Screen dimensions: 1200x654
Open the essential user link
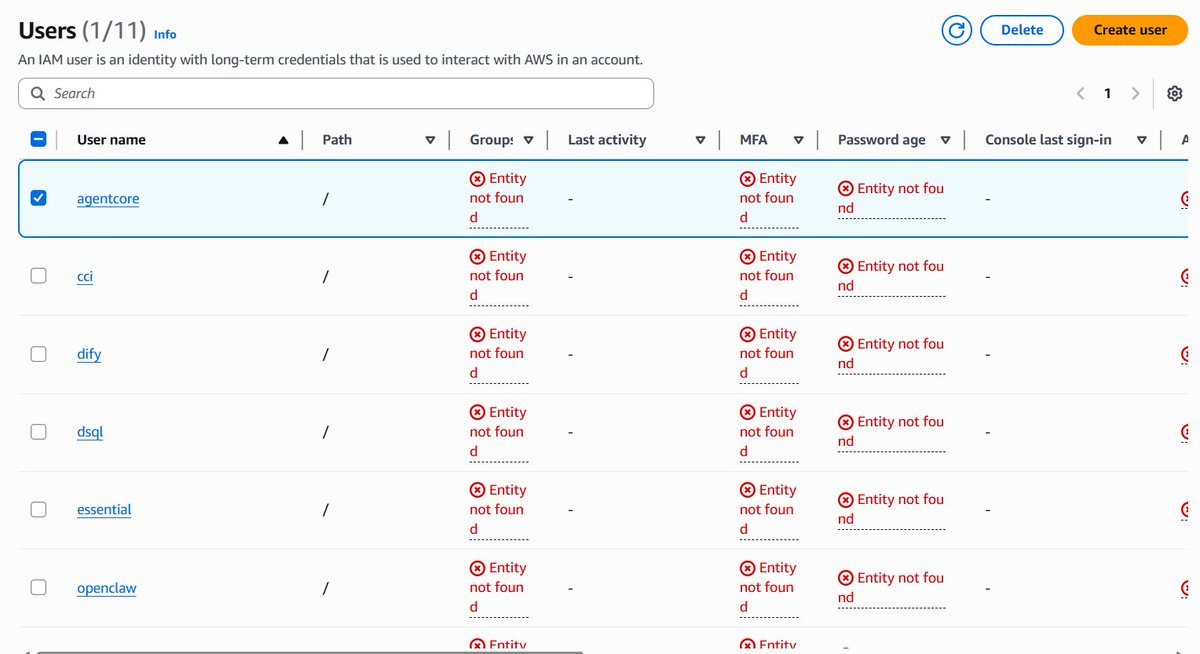pos(104,509)
